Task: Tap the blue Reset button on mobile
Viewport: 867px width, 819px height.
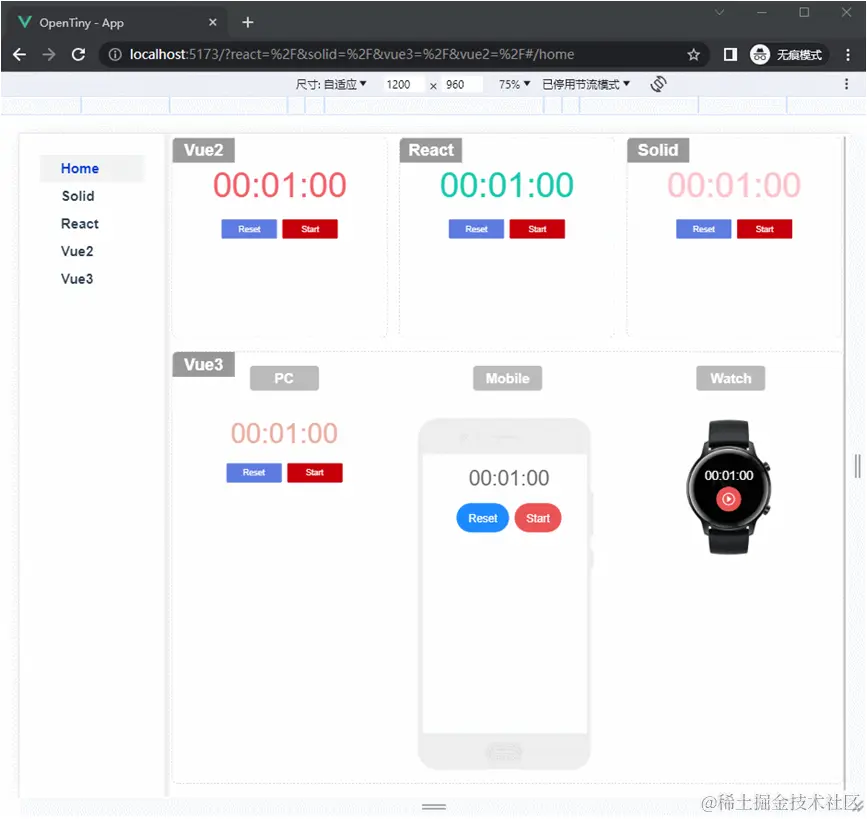Action: click(x=482, y=518)
